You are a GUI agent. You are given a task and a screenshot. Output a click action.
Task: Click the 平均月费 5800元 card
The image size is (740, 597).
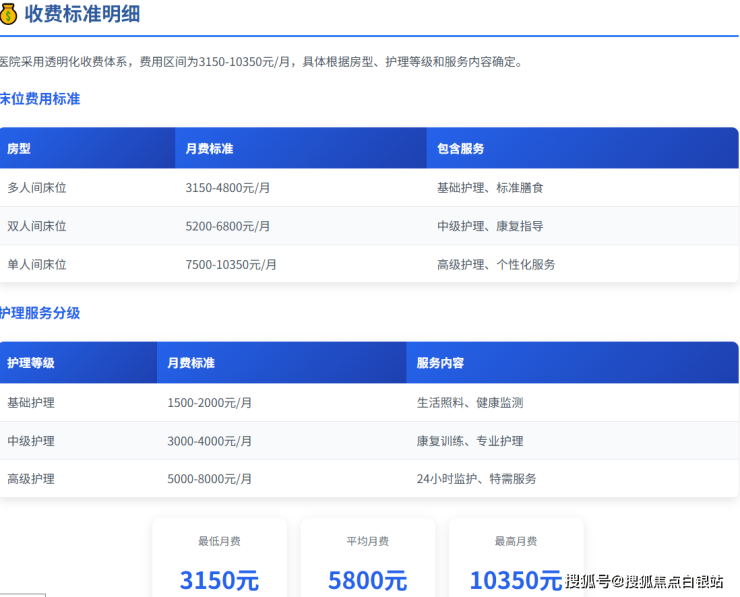[367, 560]
